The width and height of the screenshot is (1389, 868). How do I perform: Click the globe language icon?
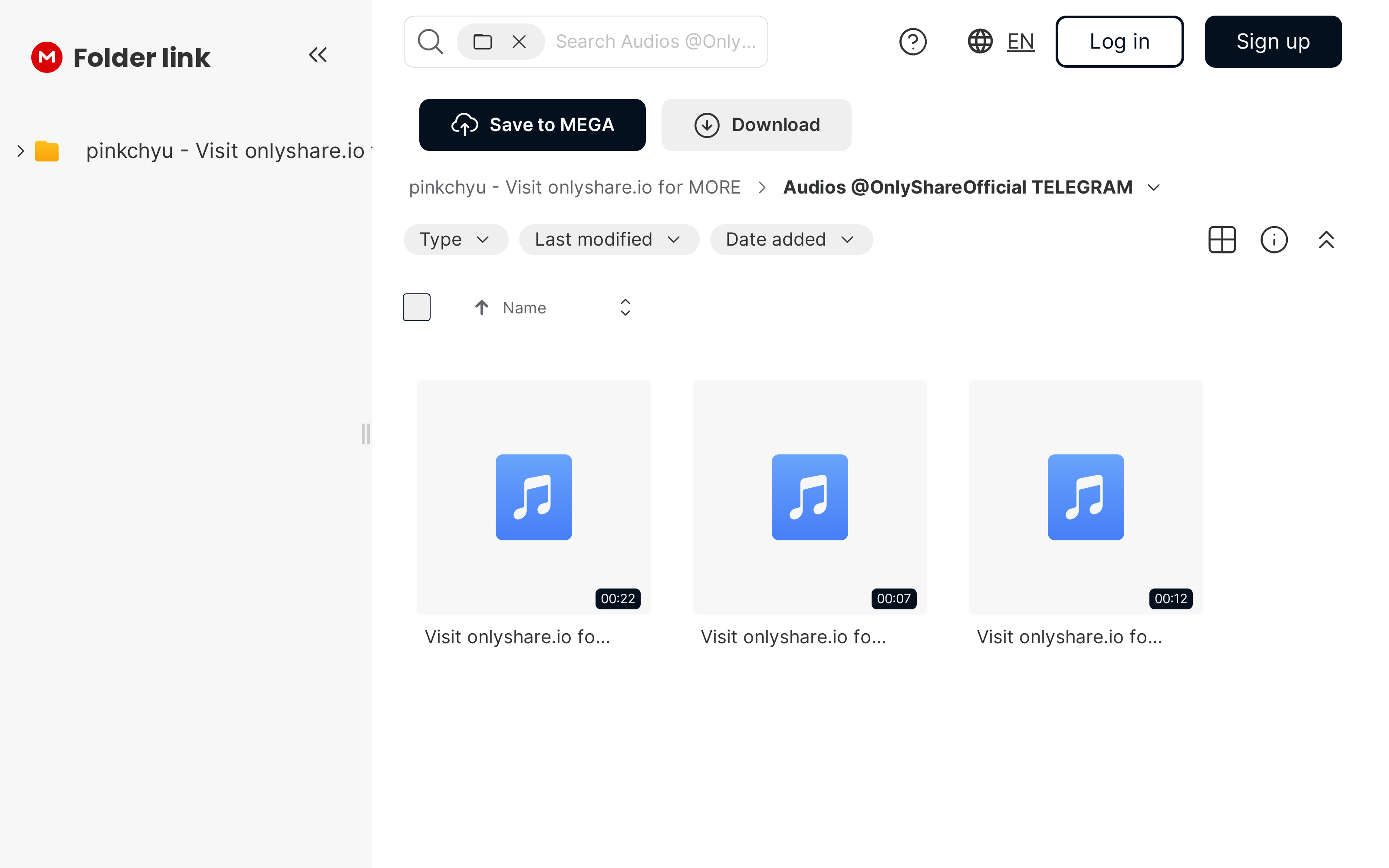tap(981, 41)
